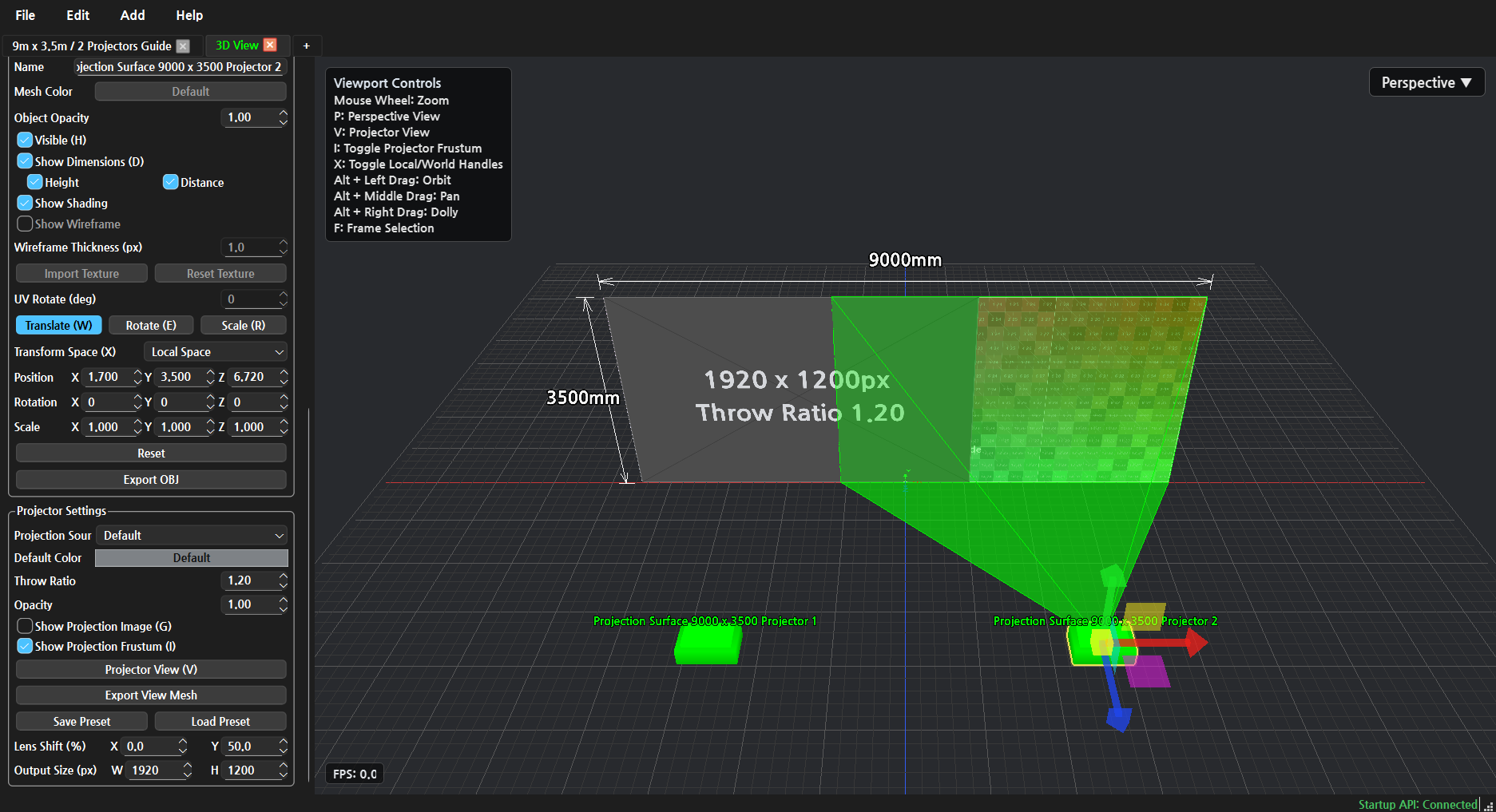Click the Output Size W stepper arrows
The height and width of the screenshot is (812, 1496).
click(x=188, y=770)
